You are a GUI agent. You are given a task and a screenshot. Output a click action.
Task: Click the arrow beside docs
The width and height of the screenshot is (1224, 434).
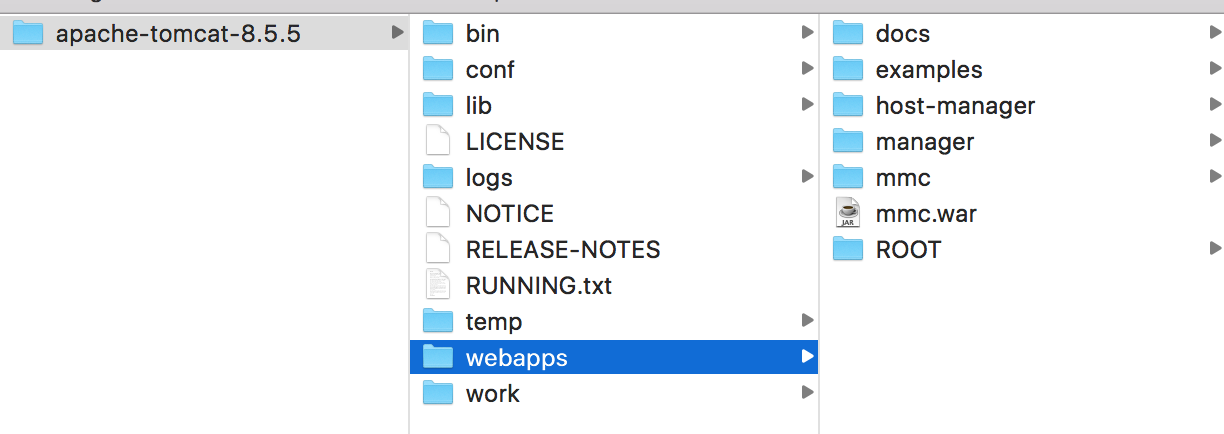(x=1216, y=33)
